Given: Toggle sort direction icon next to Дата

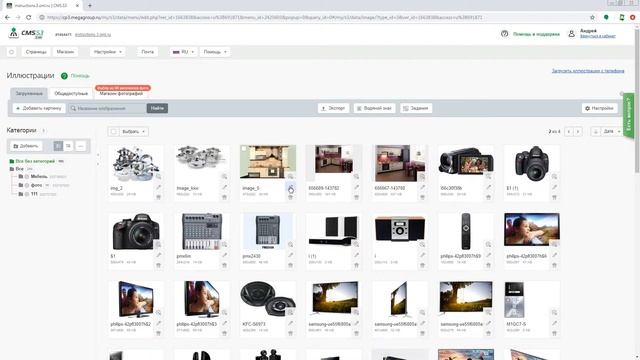Looking at the screenshot, I should pyautogui.click(x=596, y=131).
